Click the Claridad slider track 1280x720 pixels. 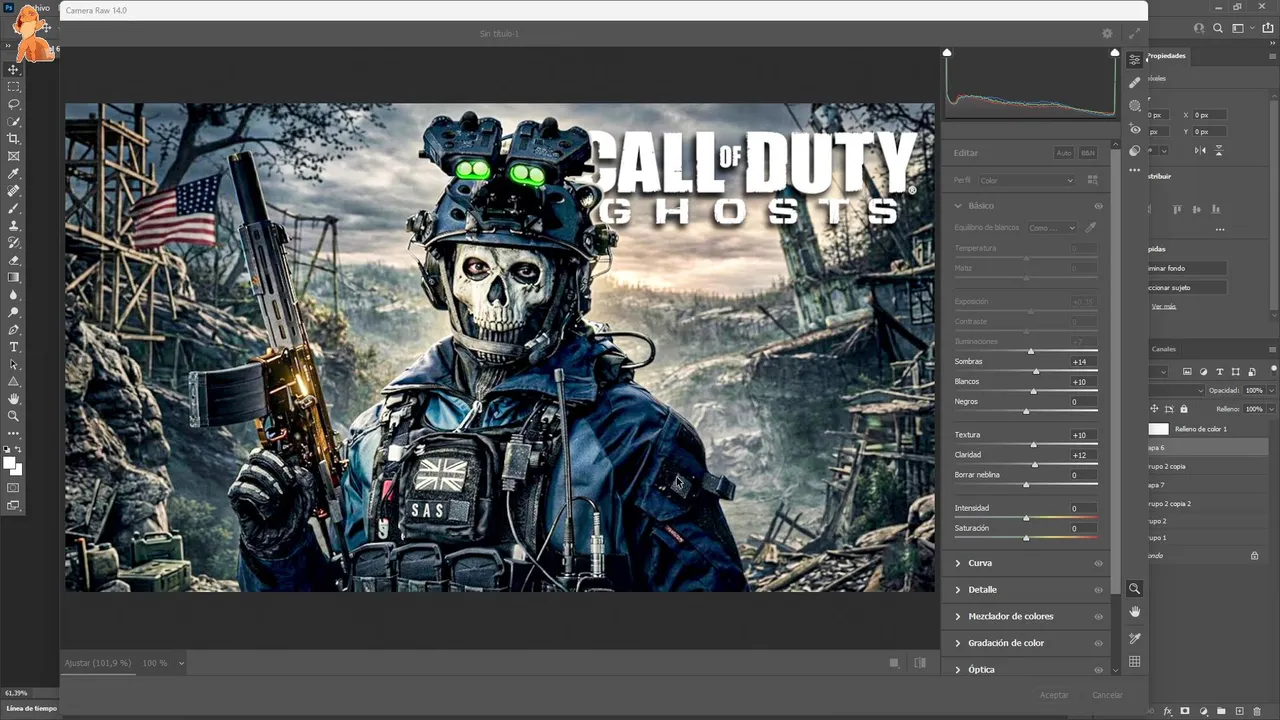click(x=1026, y=464)
